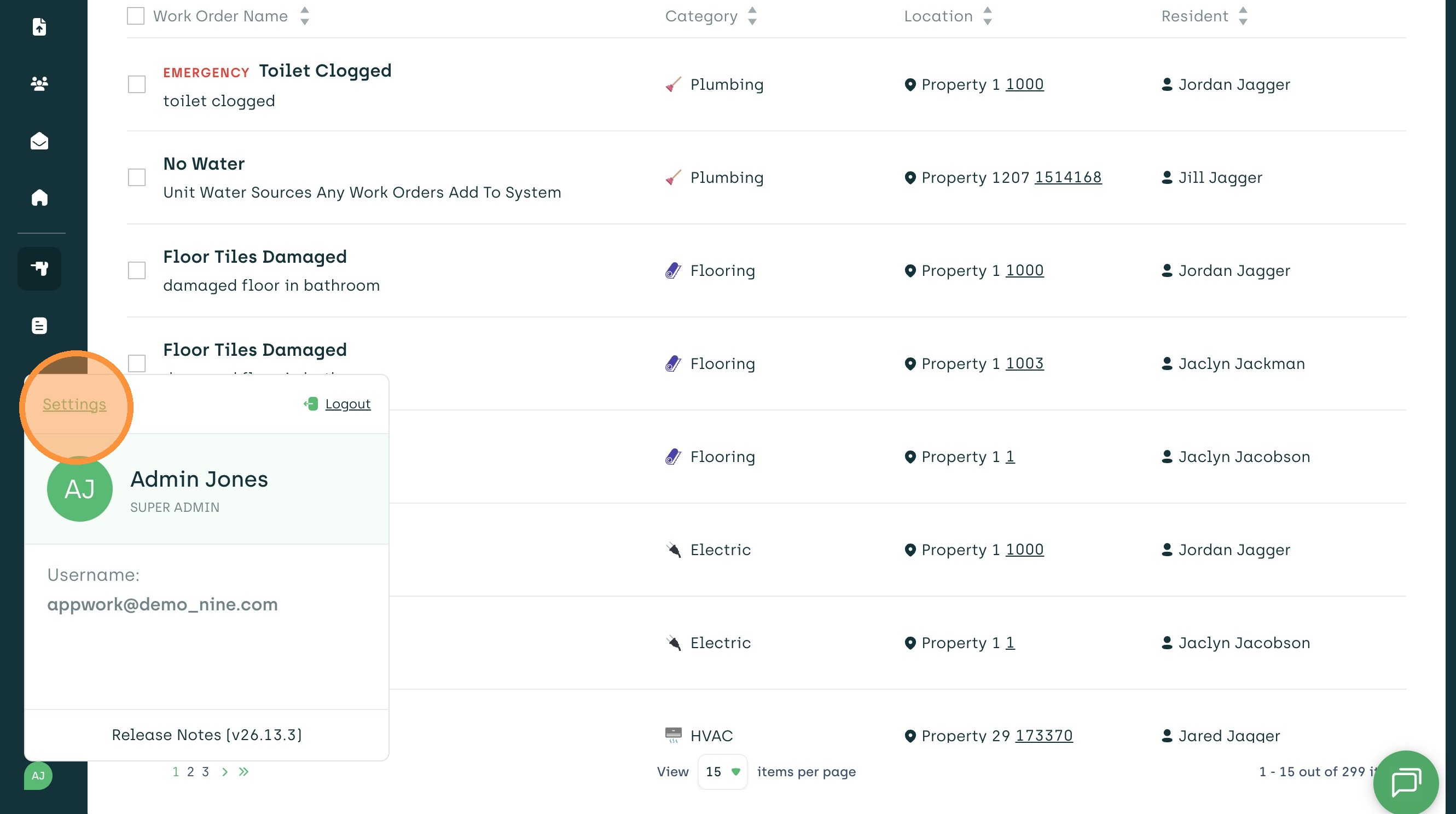The image size is (1456, 814).
Task: Open Release Notes v26.13.3
Action: pos(206,735)
